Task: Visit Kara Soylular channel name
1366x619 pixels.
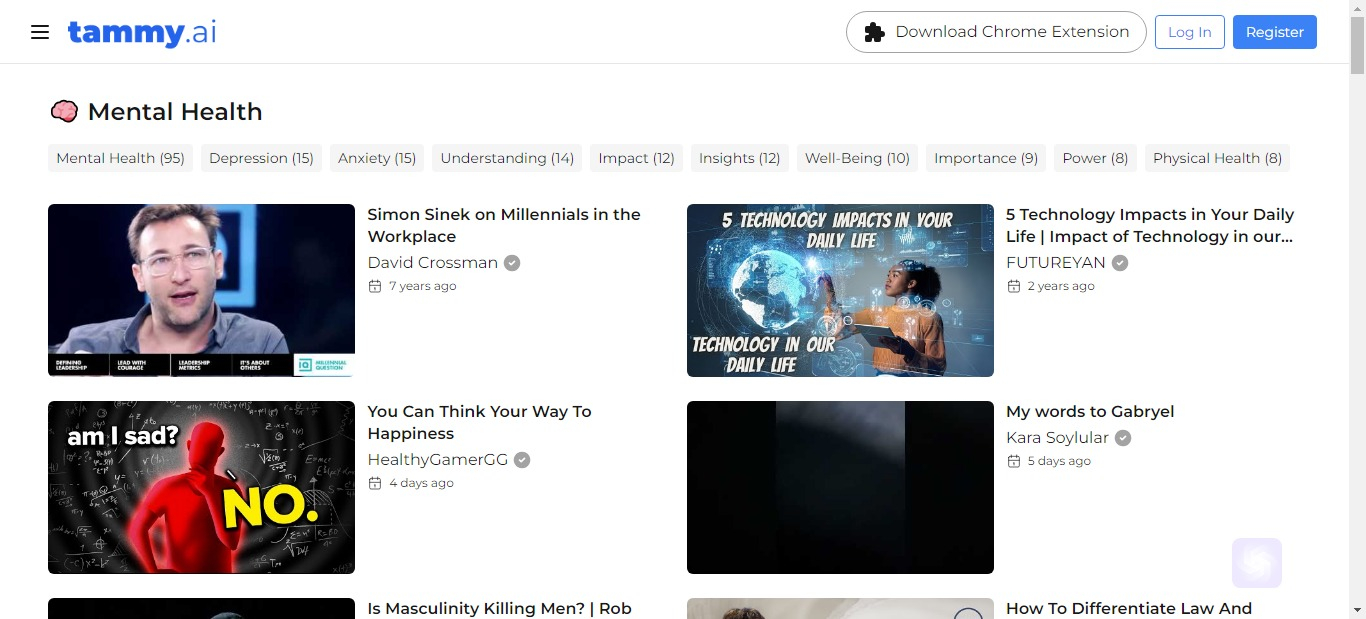Action: [1057, 438]
